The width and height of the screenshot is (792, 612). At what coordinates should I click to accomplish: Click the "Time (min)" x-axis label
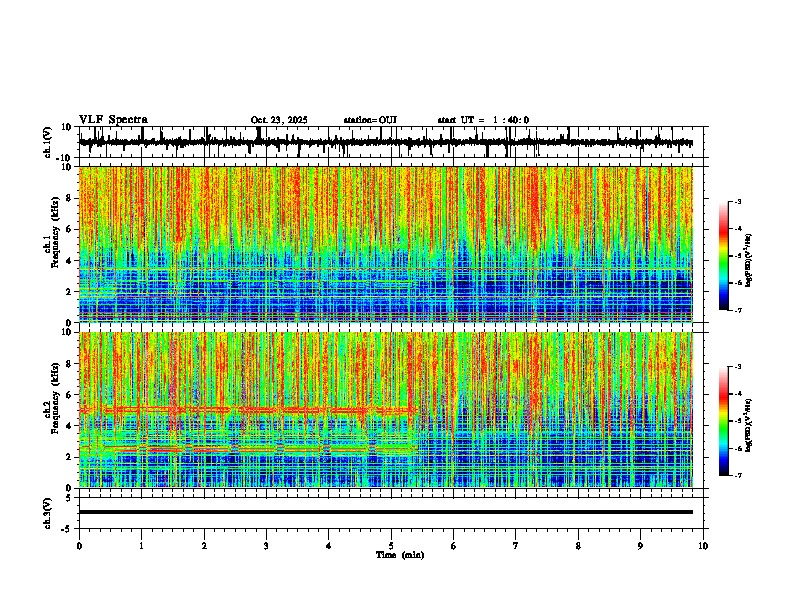[400, 555]
